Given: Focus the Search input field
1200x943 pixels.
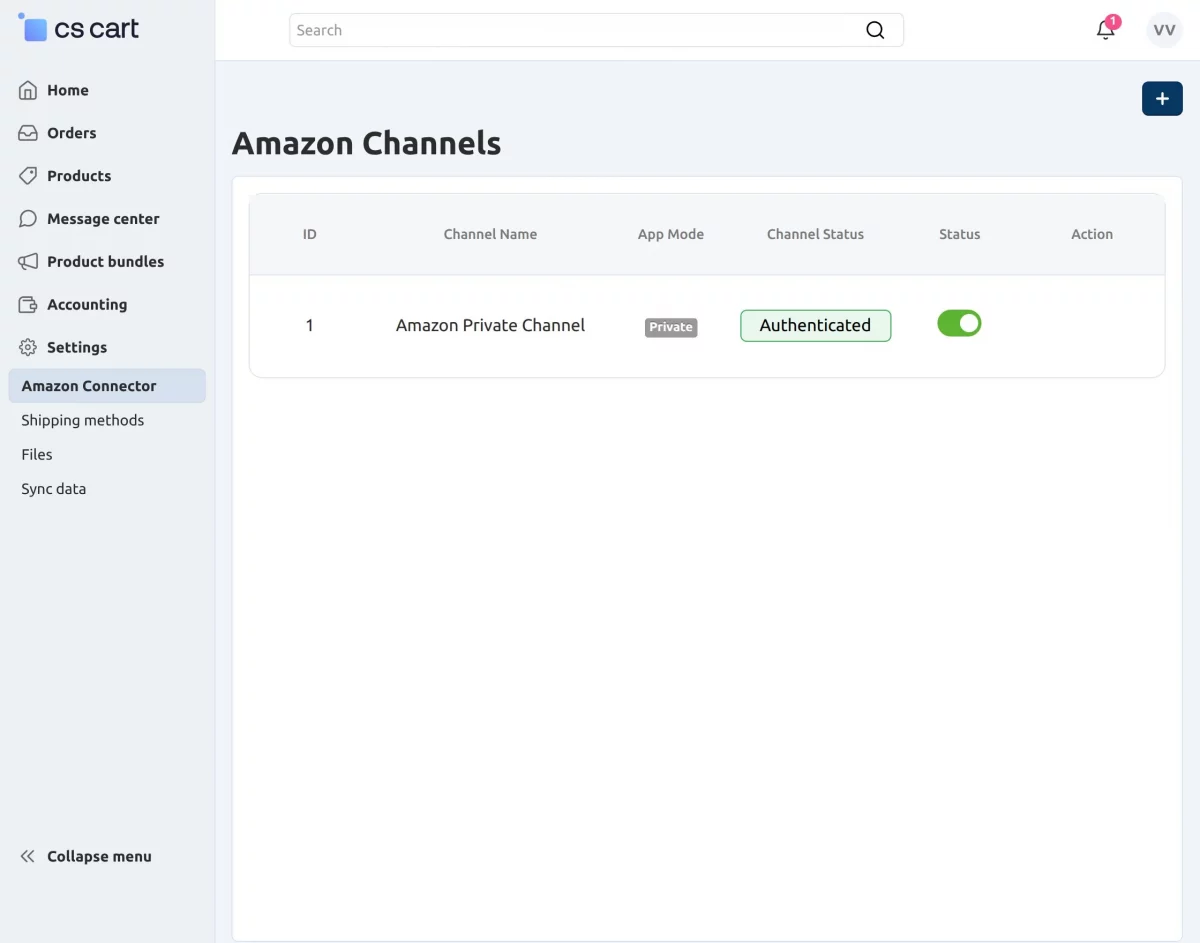Looking at the screenshot, I should pyautogui.click(x=596, y=30).
